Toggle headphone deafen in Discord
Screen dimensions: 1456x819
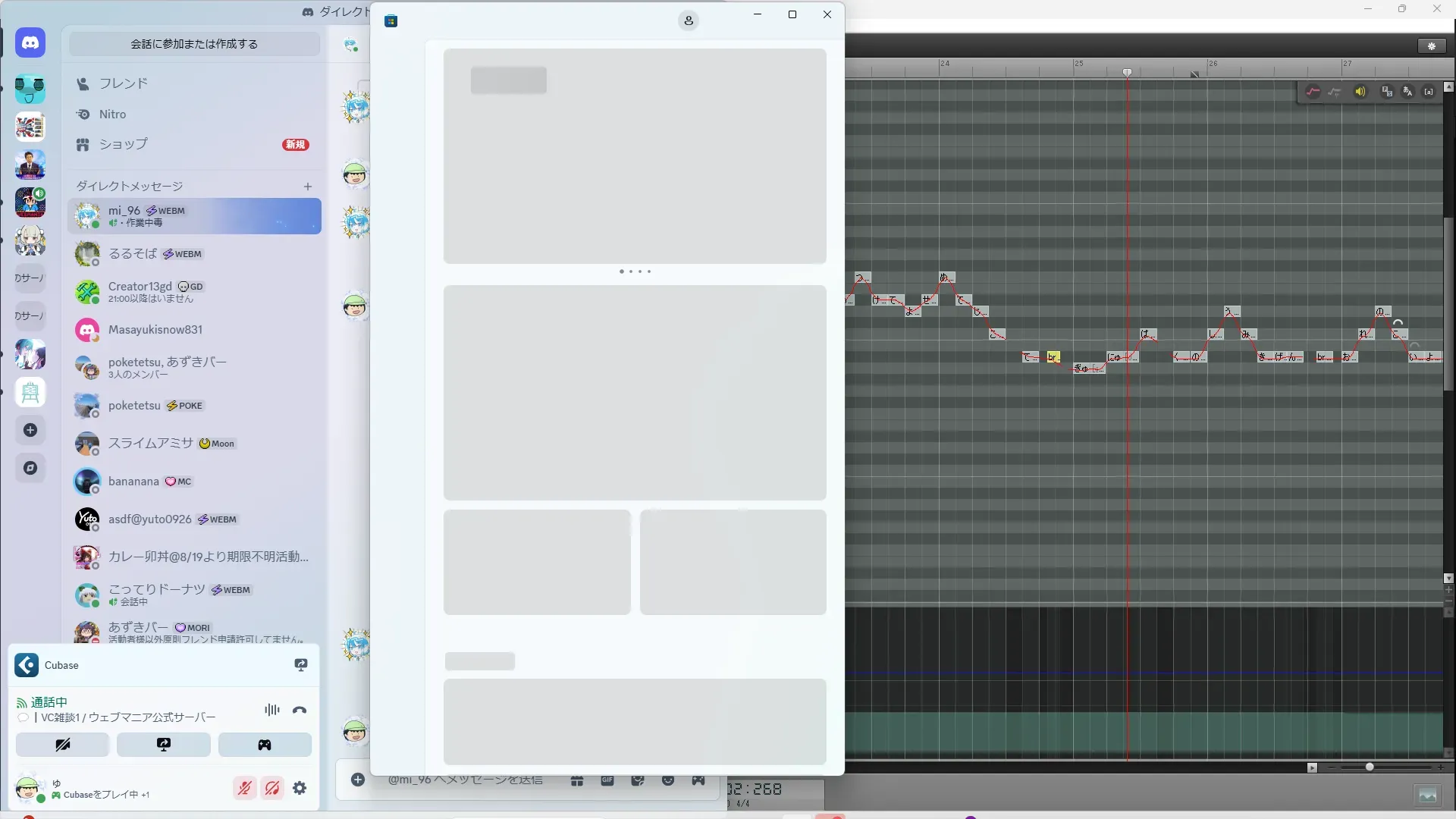tap(272, 789)
